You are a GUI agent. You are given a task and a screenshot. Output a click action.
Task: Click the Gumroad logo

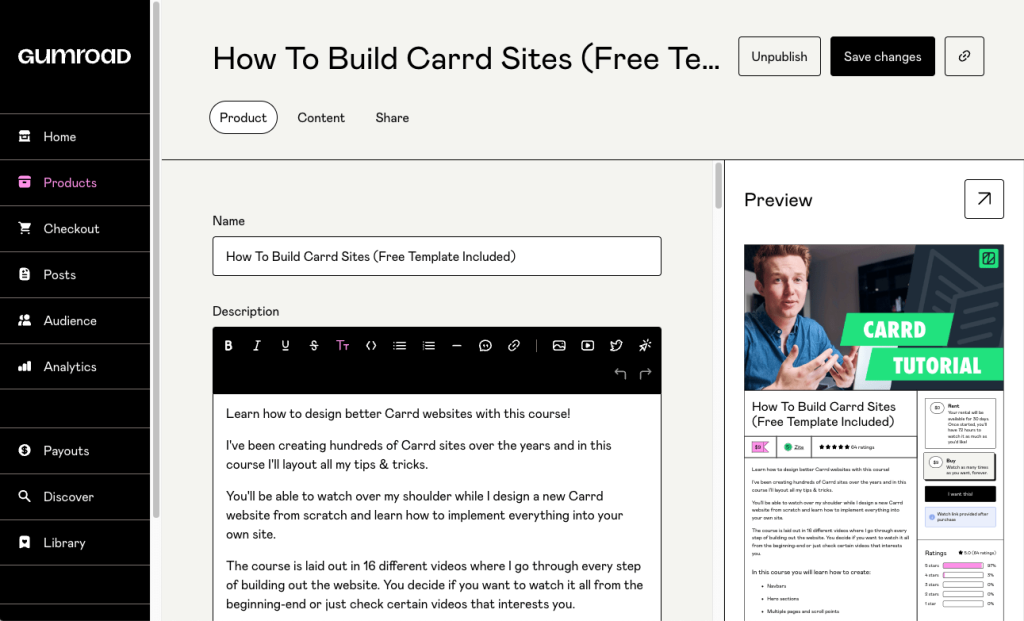click(x=74, y=56)
